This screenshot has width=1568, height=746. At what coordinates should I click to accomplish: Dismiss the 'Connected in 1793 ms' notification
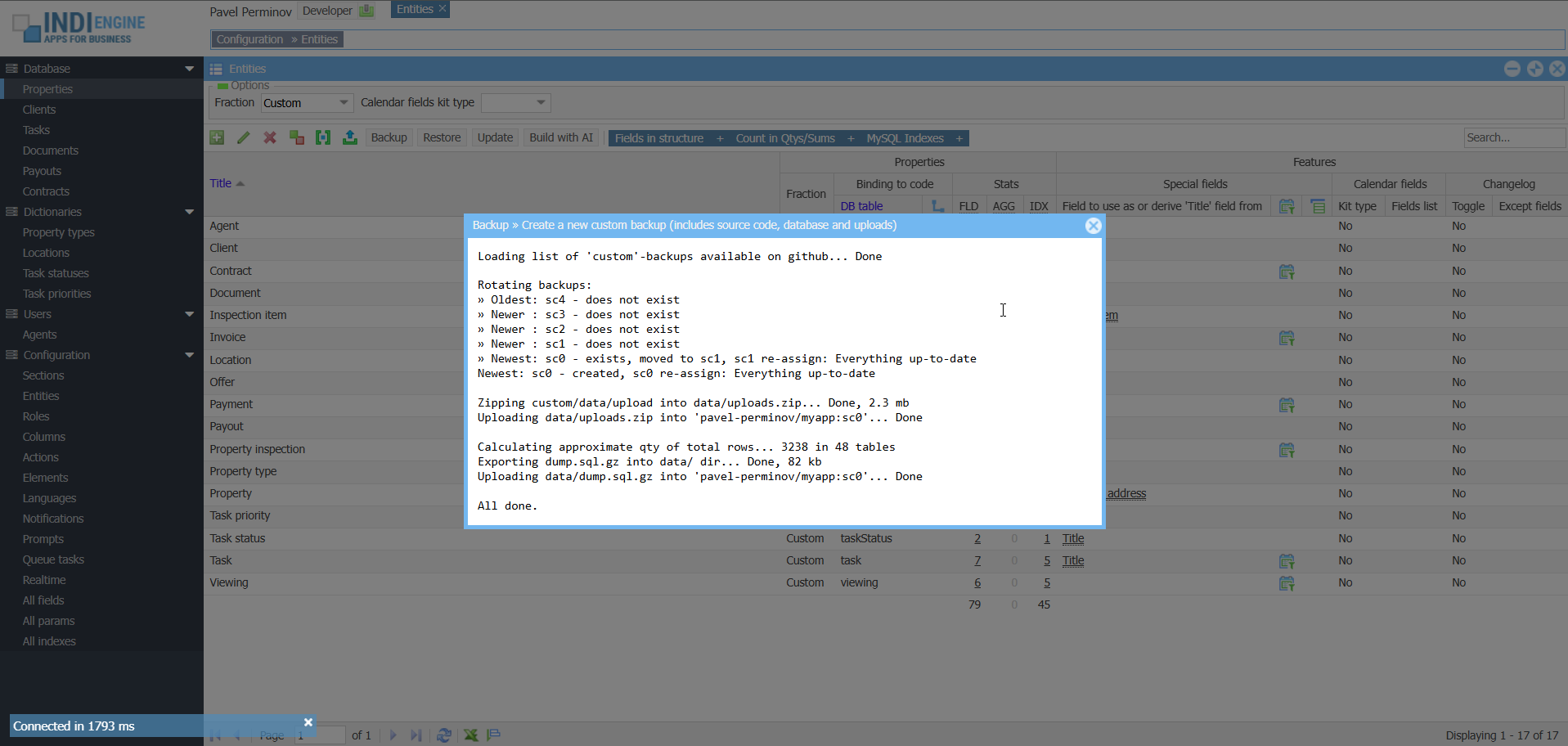[x=308, y=722]
